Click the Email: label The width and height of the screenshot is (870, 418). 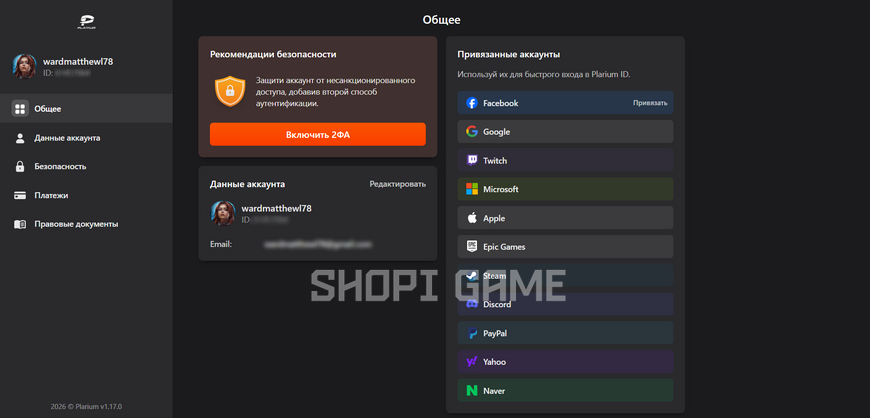pos(221,244)
